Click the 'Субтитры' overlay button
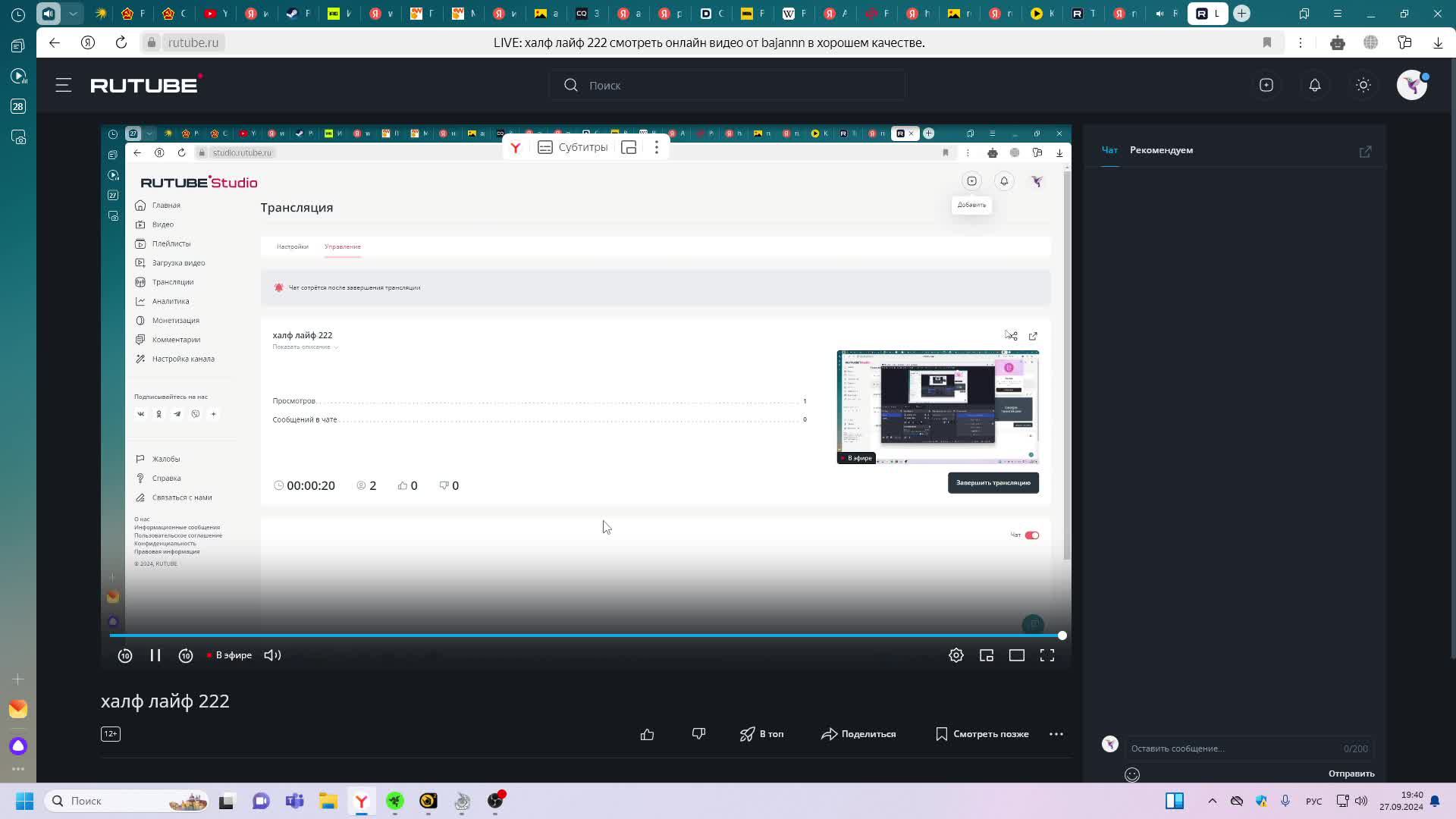The height and width of the screenshot is (819, 1456). click(x=573, y=147)
